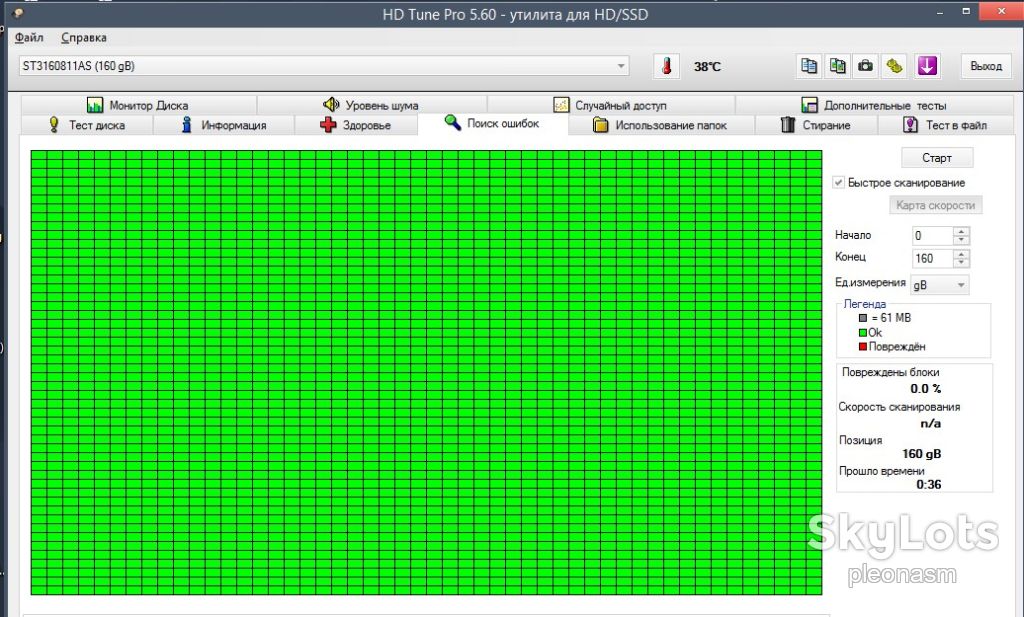
Task: Increase the Конец value
Action: click(961, 254)
